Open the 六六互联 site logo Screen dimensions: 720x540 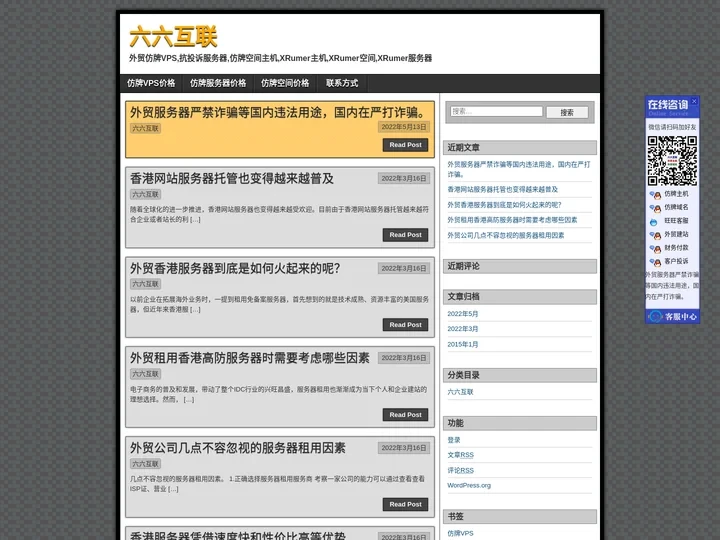click(x=173, y=37)
